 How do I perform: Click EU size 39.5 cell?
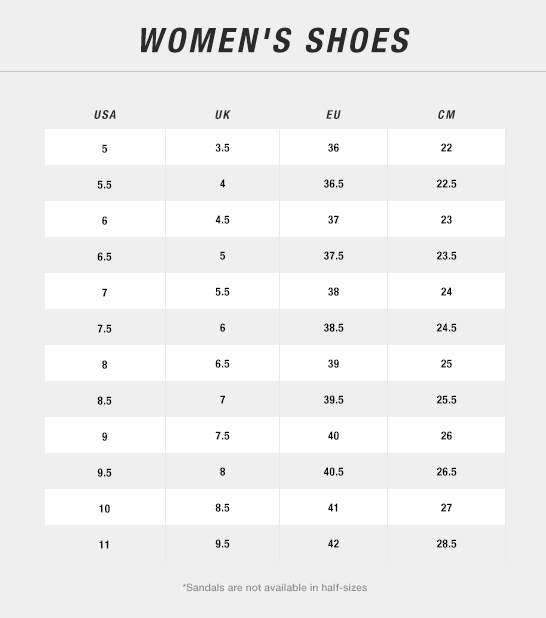[334, 399]
